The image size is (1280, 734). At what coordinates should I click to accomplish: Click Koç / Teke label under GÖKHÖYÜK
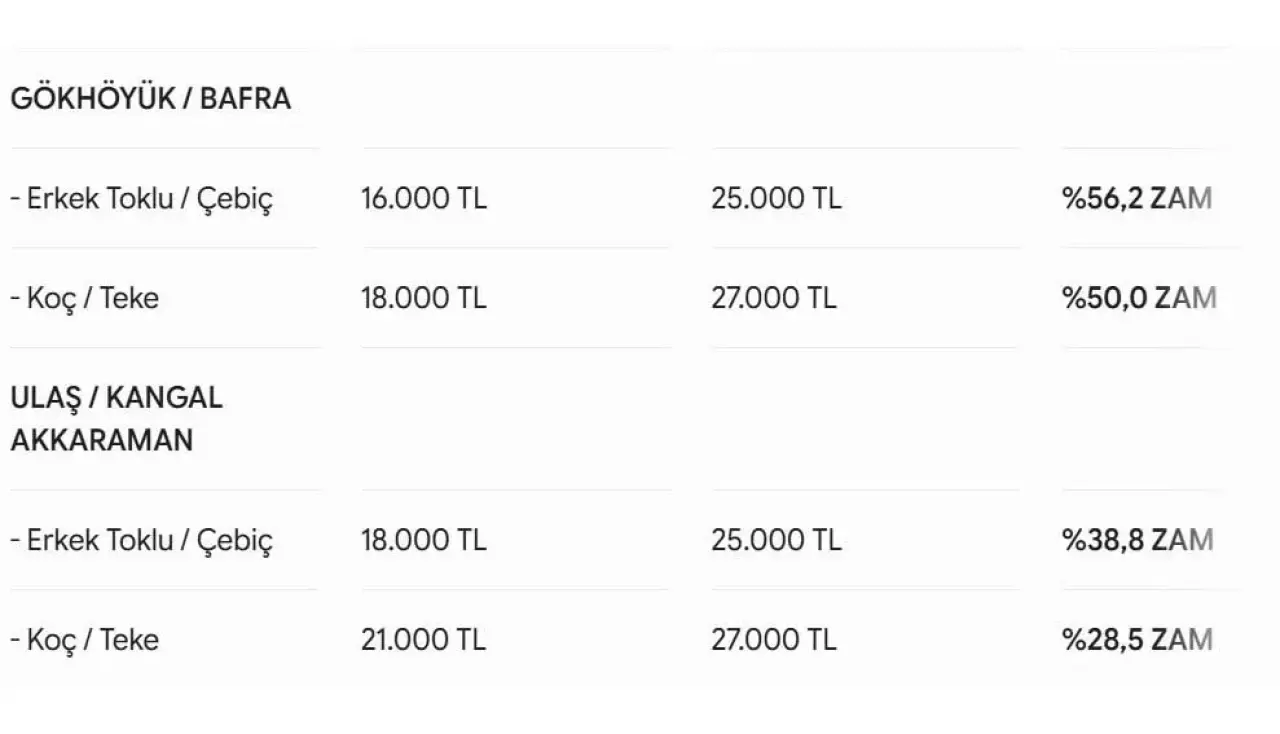[84, 298]
